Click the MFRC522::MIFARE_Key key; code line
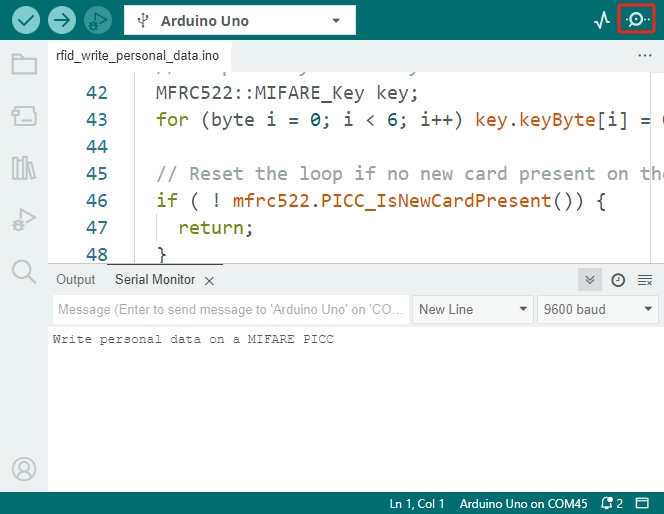664x514 pixels. (287, 93)
